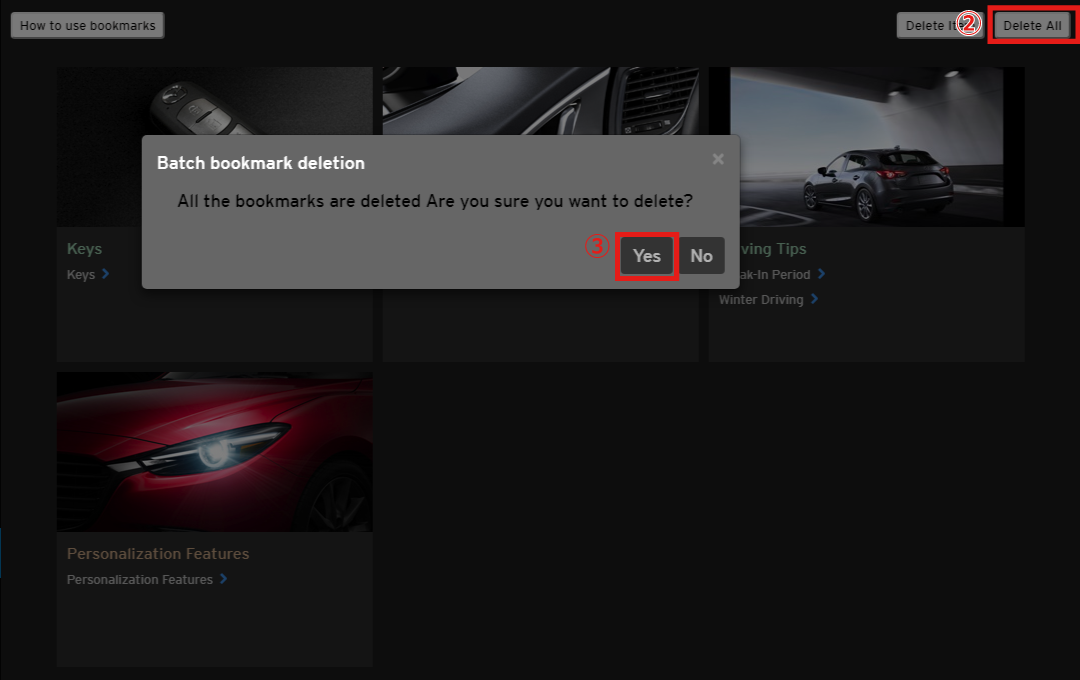Image resolution: width=1080 pixels, height=680 pixels.
Task: Confirm deletion with the Yes button
Action: (x=647, y=256)
